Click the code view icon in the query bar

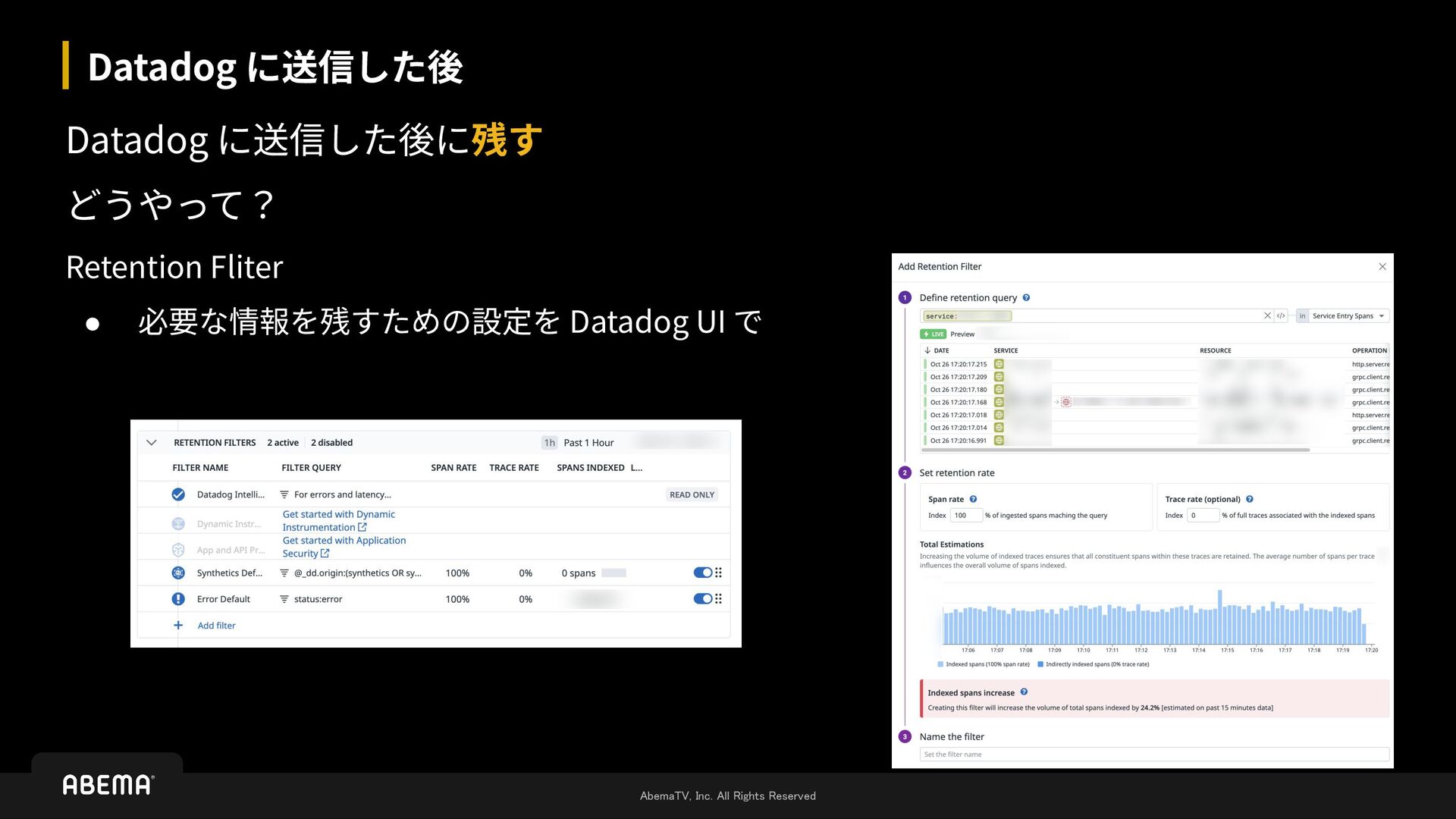pos(1281,316)
